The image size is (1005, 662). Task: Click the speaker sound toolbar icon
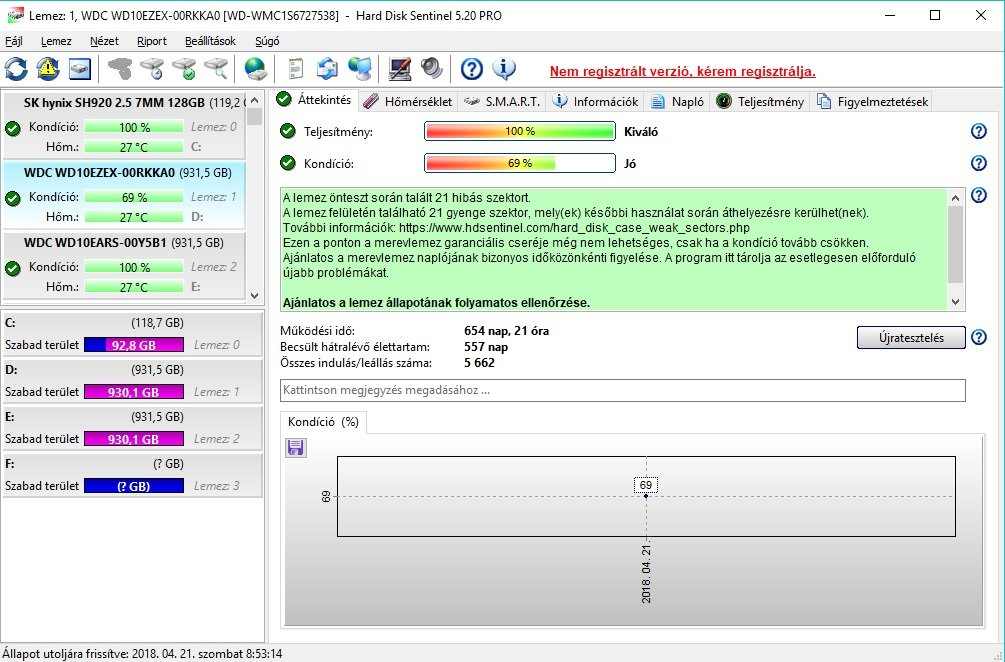(x=431, y=69)
